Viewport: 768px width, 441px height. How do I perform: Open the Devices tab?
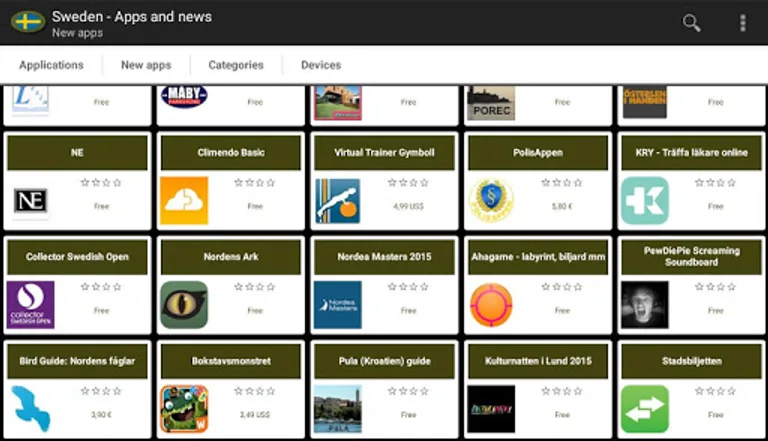click(321, 65)
